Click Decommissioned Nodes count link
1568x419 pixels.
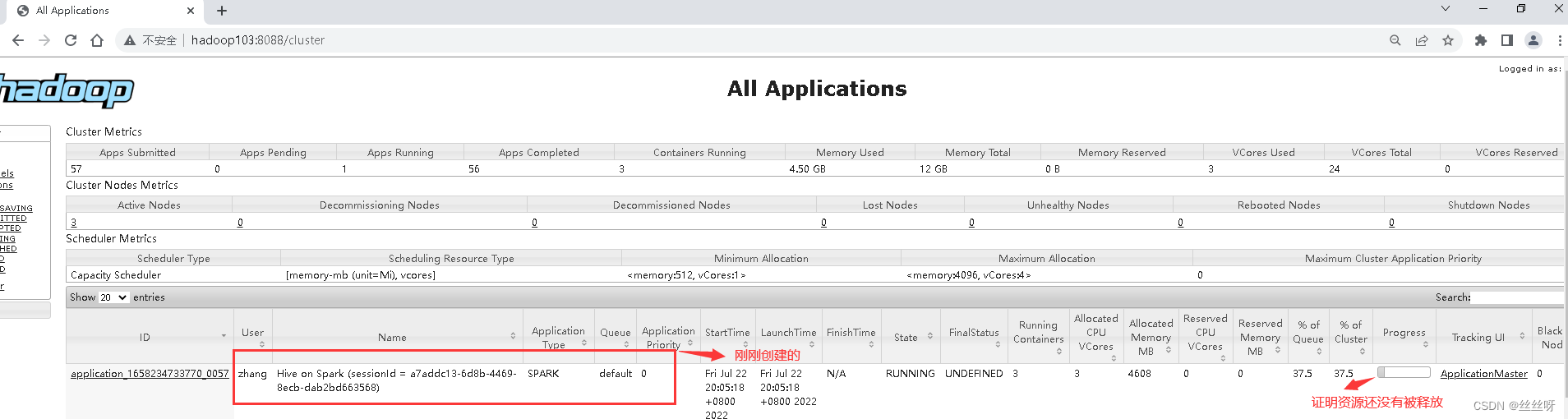coord(534,223)
